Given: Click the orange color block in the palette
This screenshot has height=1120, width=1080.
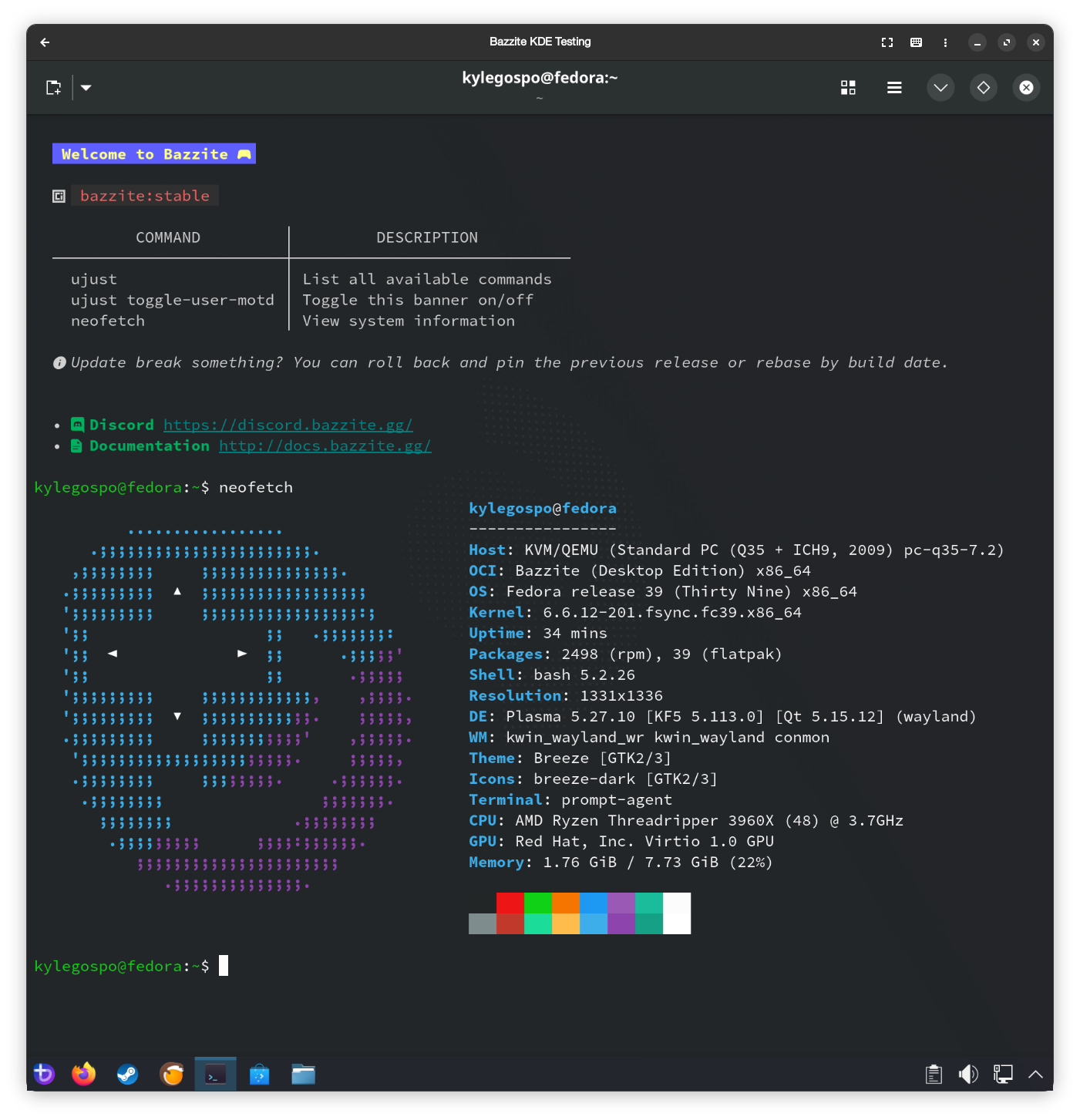Looking at the screenshot, I should click(x=566, y=903).
